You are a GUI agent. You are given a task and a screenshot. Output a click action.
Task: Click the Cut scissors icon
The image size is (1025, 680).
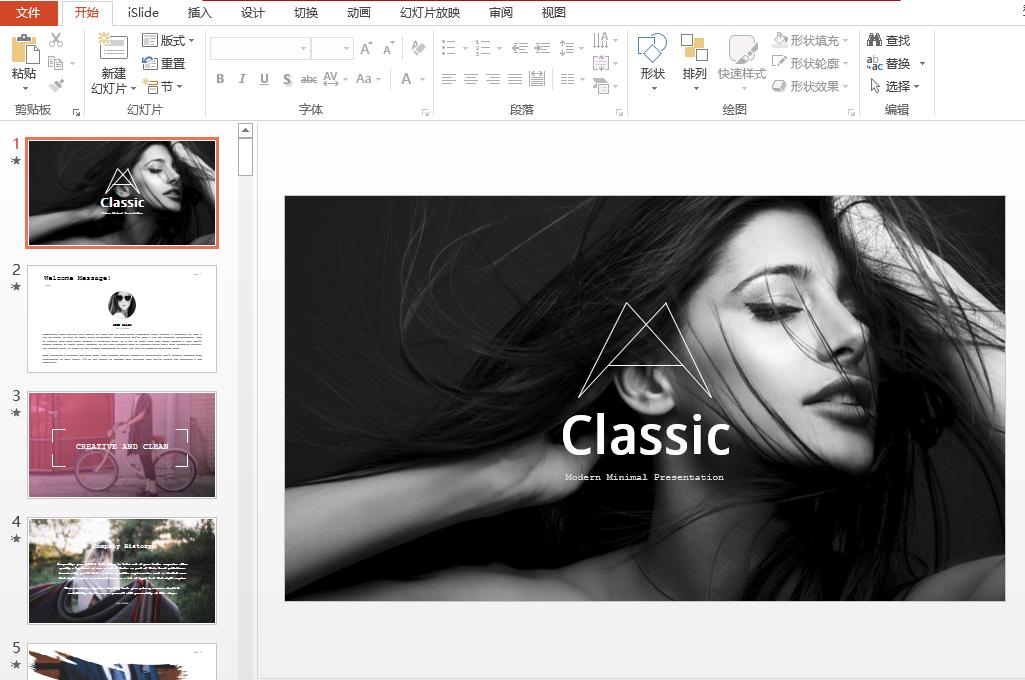tap(56, 40)
